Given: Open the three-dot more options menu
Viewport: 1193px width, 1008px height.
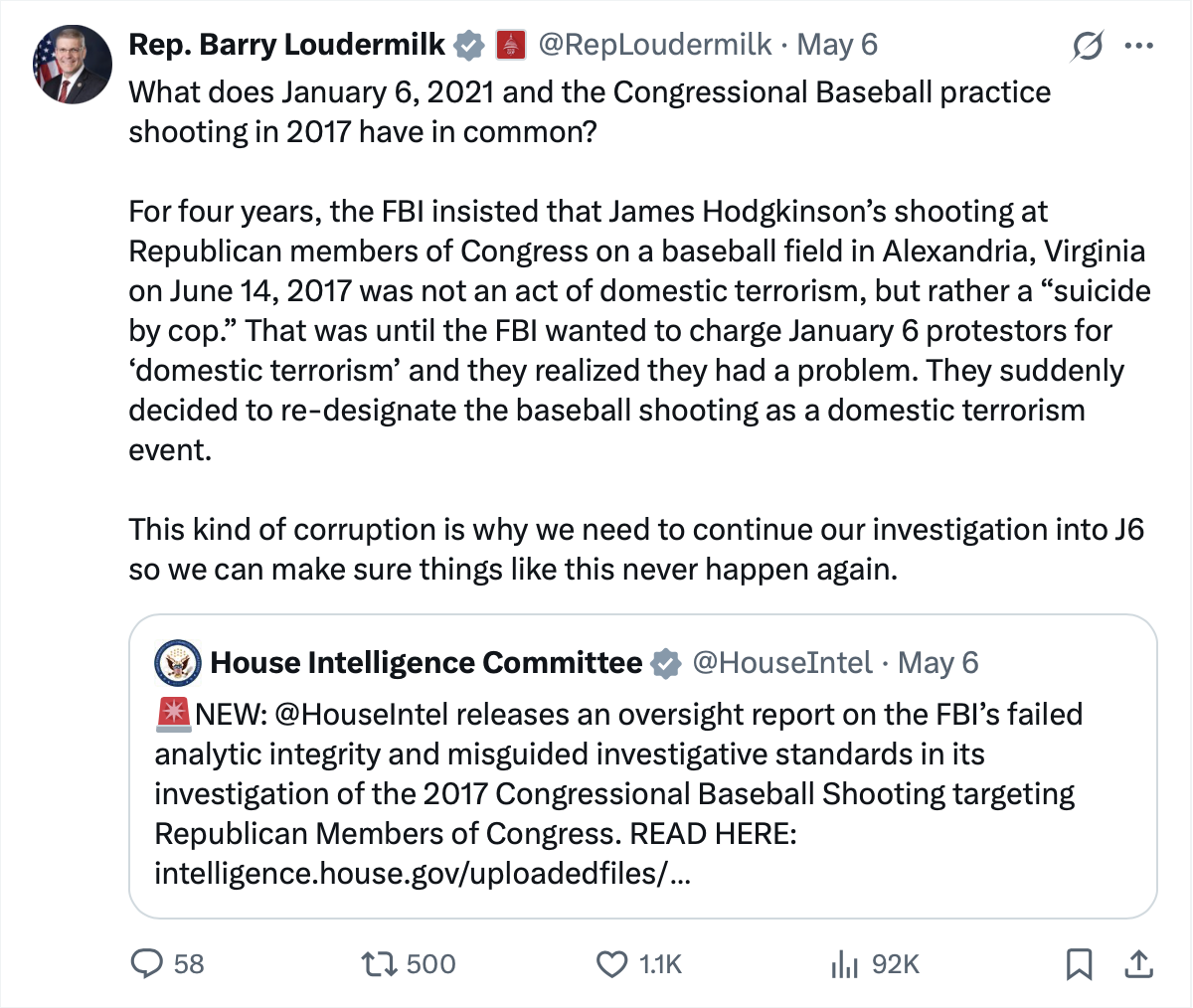Looking at the screenshot, I should pos(1139,46).
